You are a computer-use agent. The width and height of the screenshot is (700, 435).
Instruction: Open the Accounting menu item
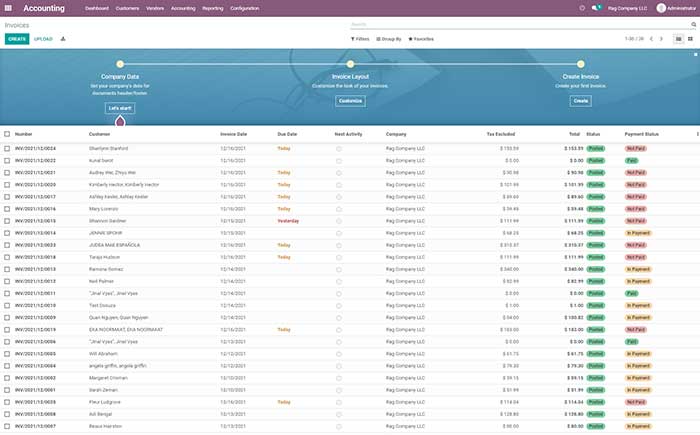pyautogui.click(x=183, y=8)
